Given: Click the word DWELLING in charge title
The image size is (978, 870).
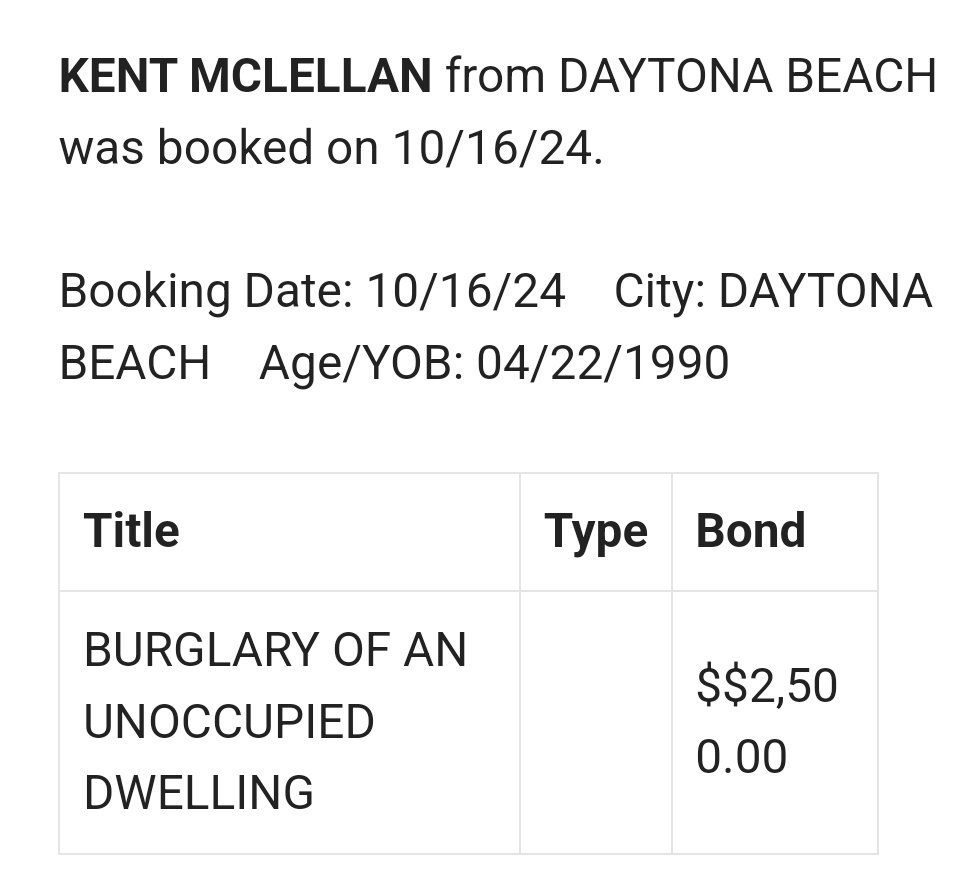Looking at the screenshot, I should point(199,793).
